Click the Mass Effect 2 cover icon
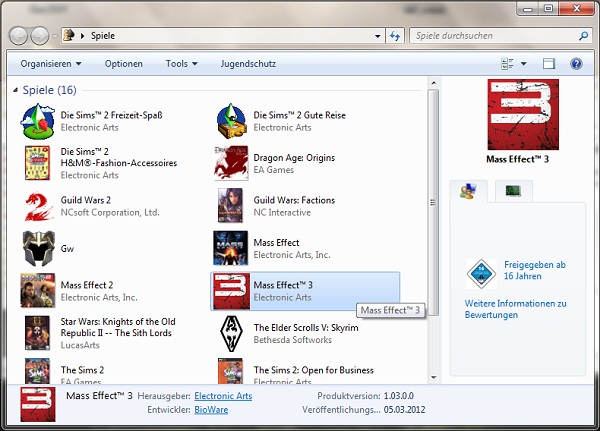The width and height of the screenshot is (600, 431). coord(38,291)
